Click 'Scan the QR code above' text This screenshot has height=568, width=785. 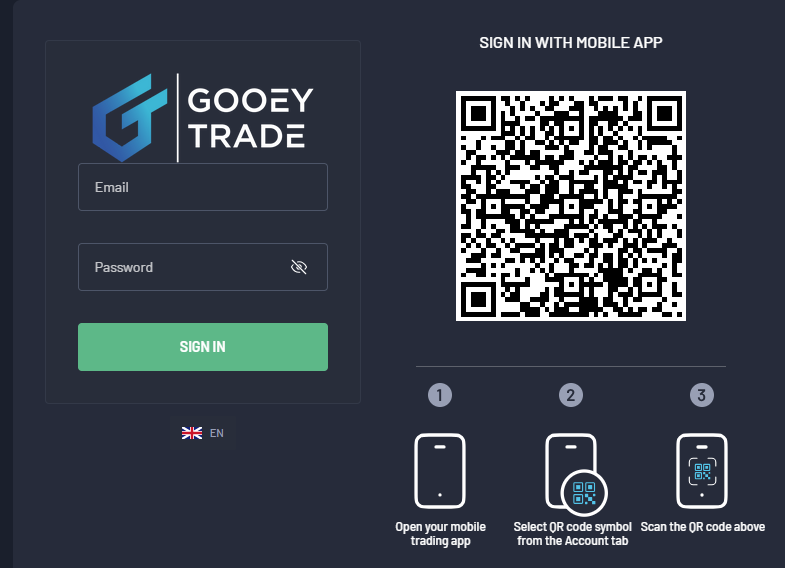[702, 527]
